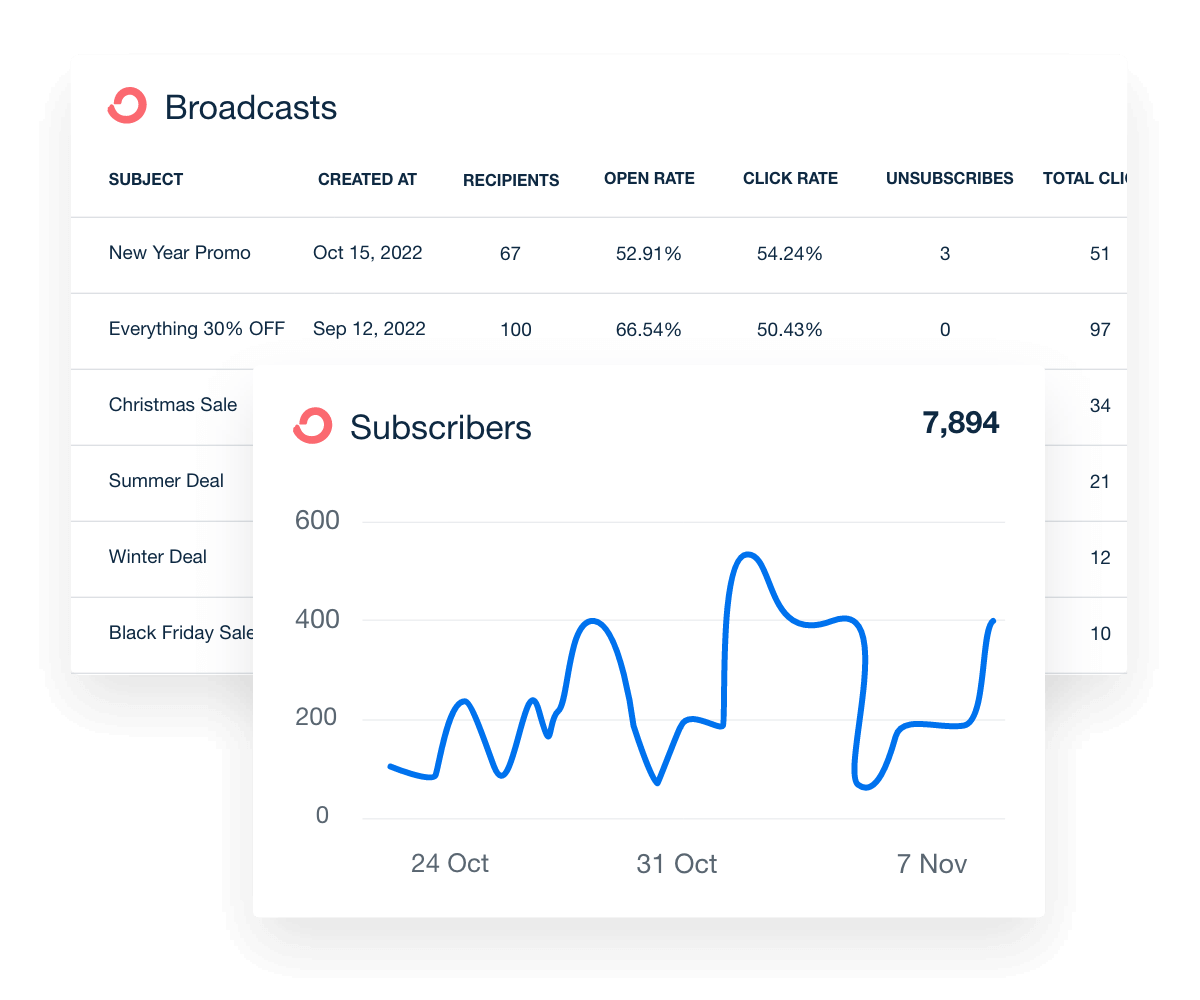
Task: Sort the table by the SUBJECT column
Action: click(146, 179)
